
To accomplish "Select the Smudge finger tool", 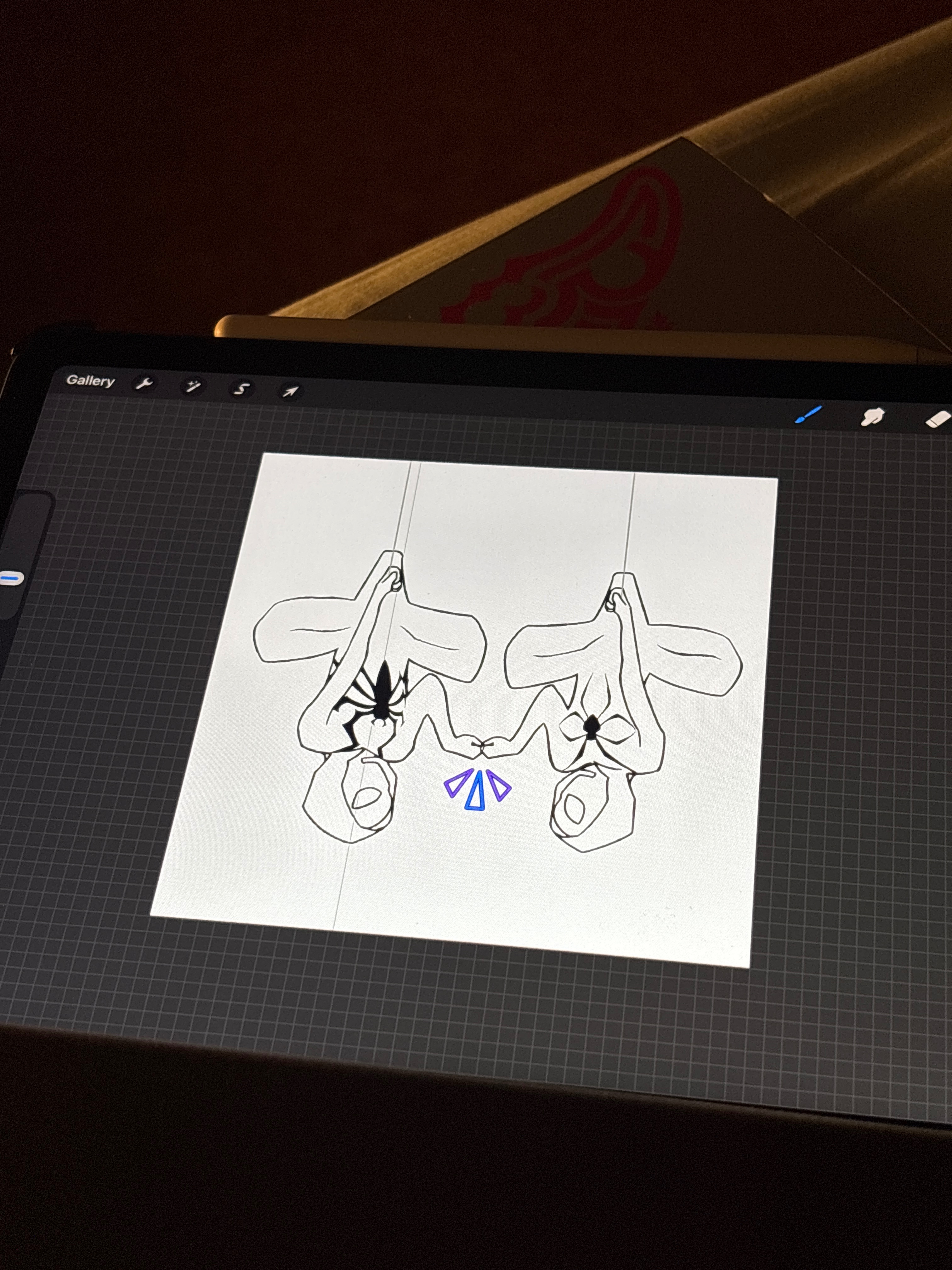I will coord(872,417).
